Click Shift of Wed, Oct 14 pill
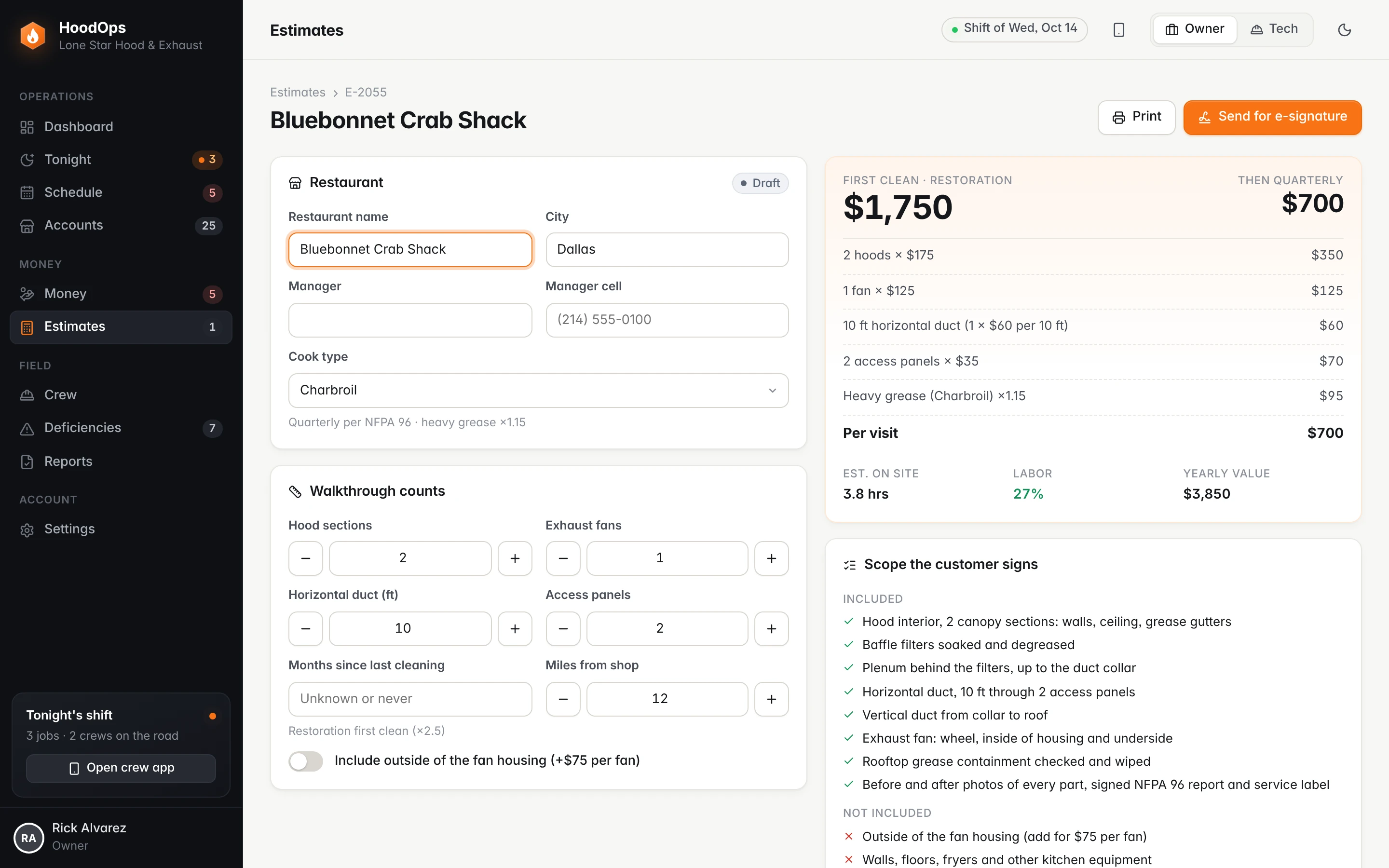This screenshot has height=868, width=1389. pos(1014,29)
